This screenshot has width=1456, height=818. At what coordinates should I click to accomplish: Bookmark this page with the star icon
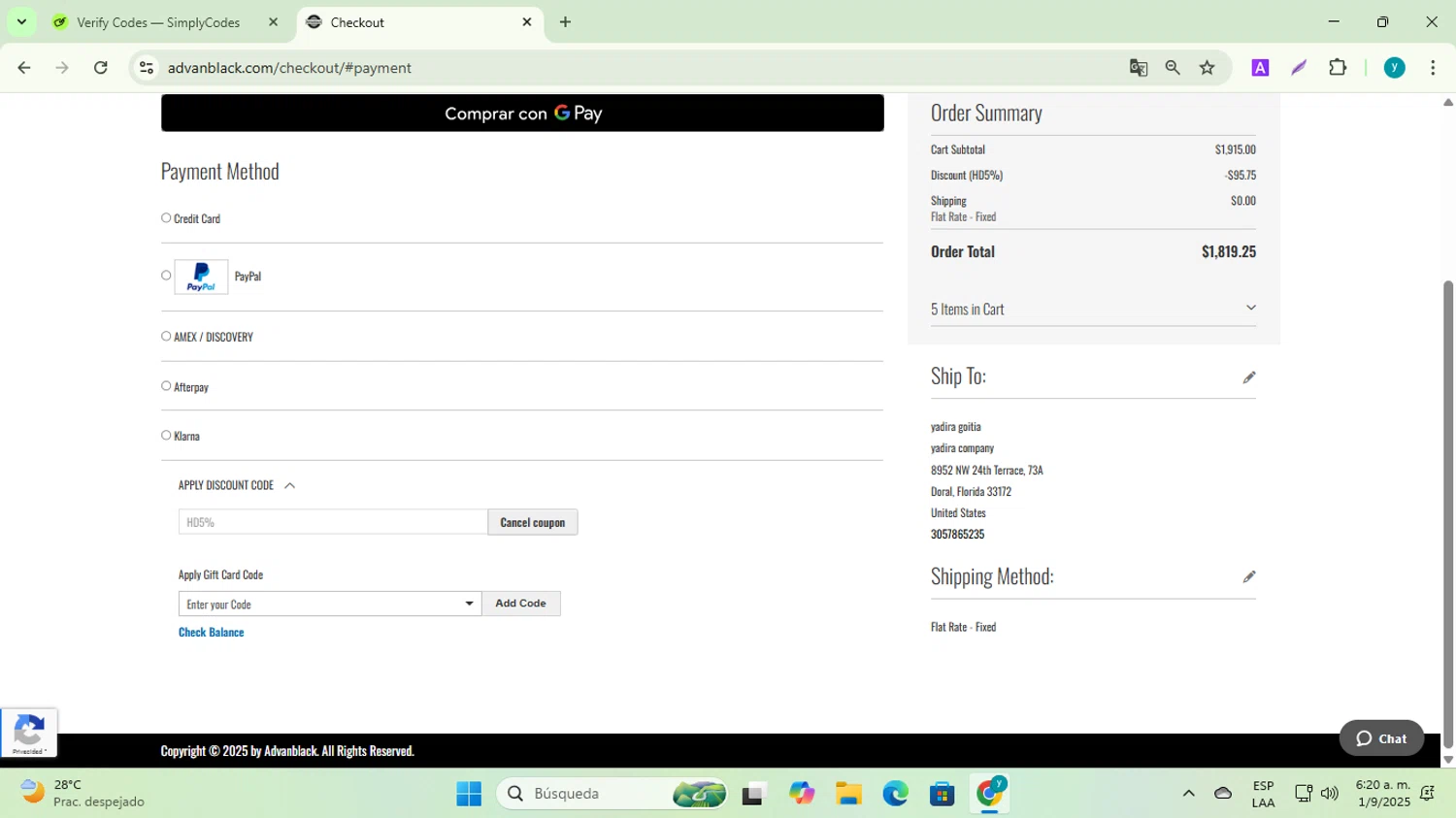click(x=1208, y=68)
